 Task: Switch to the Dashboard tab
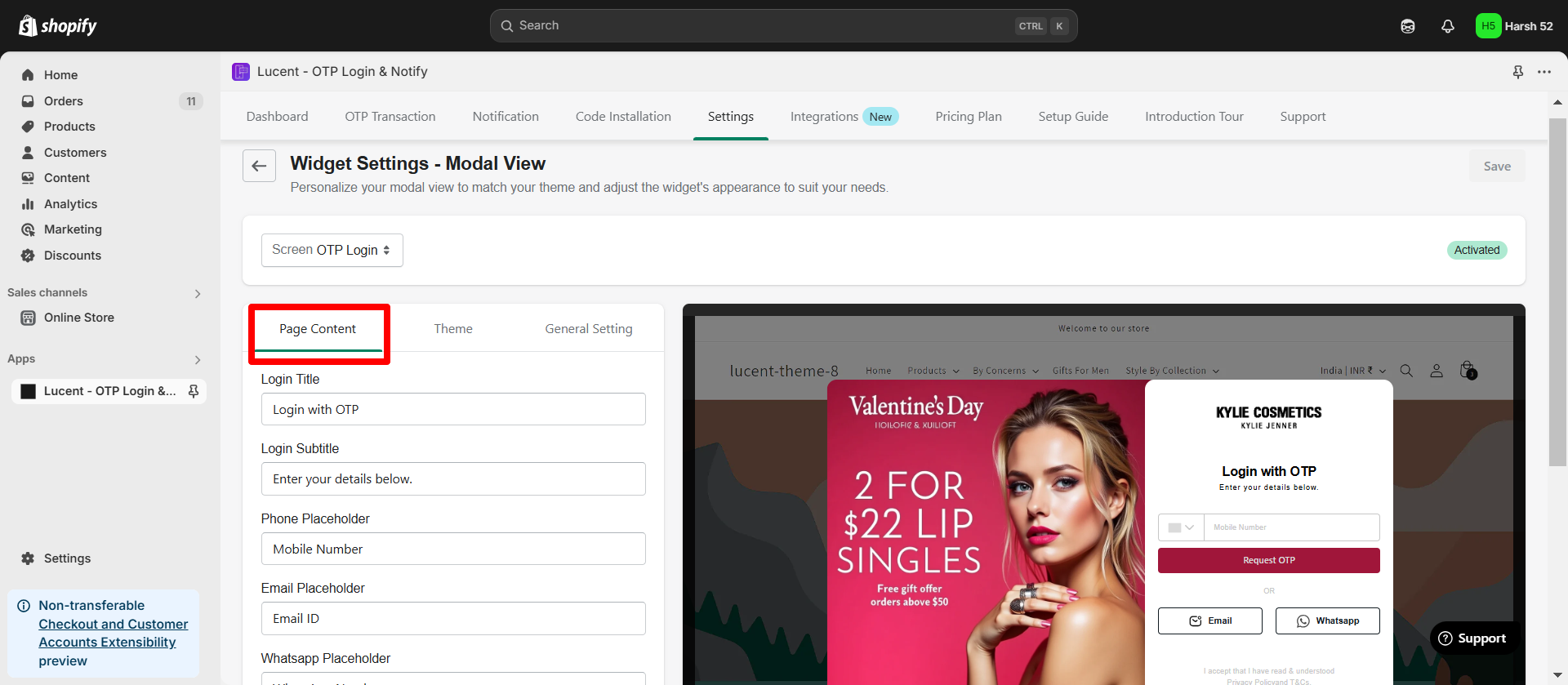[x=277, y=117]
